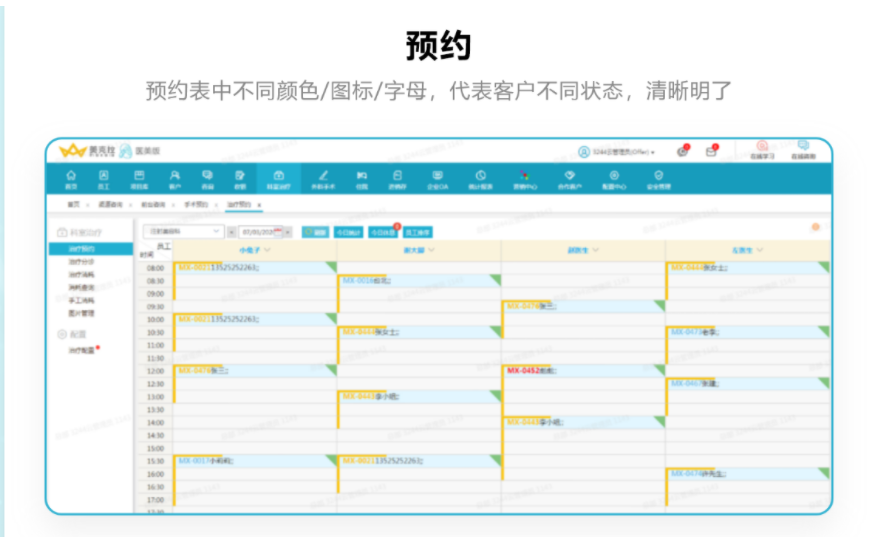
Task: Select 消耗查询 in the left sidebar
Action: [81, 288]
